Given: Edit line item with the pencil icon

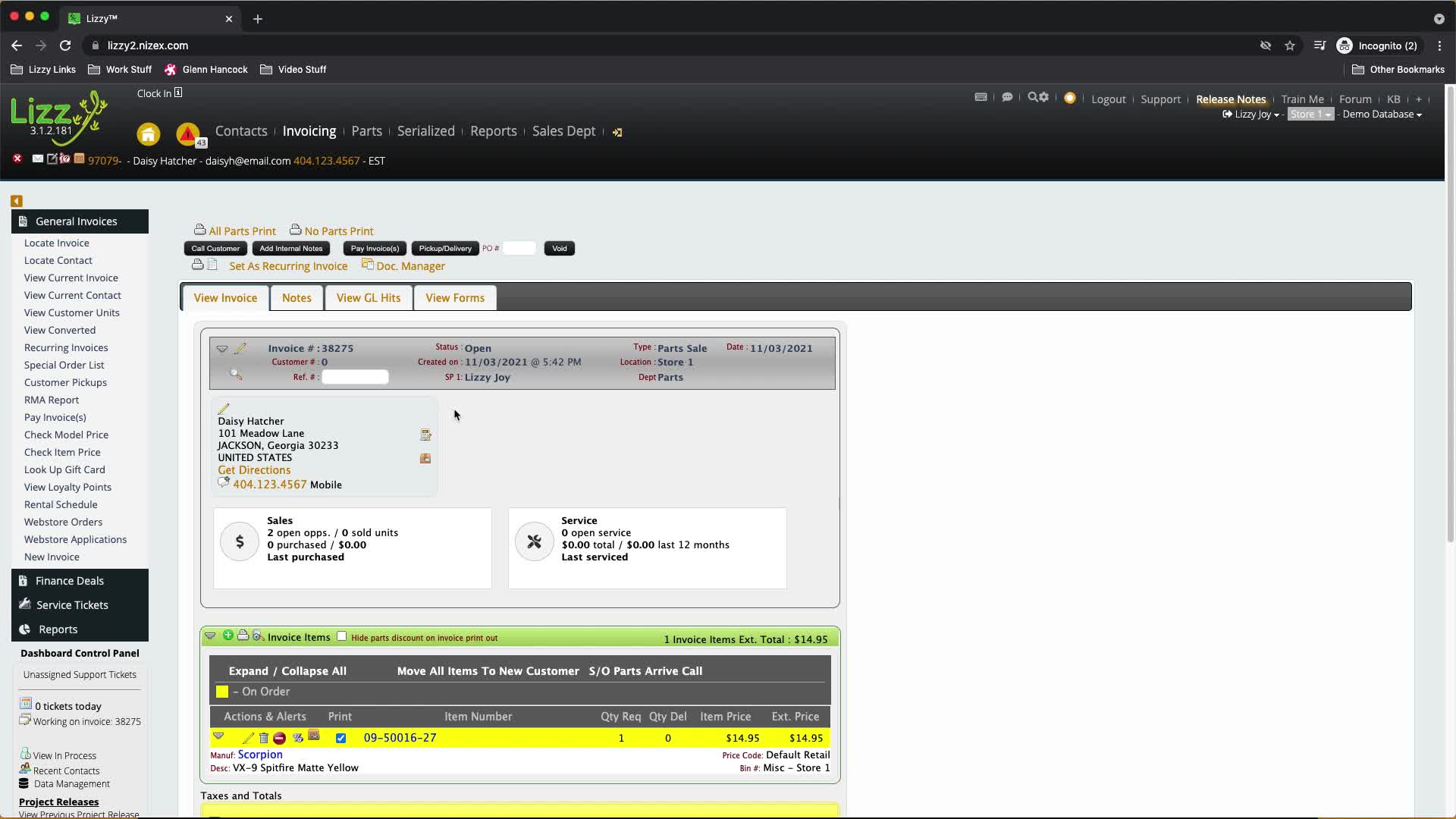Looking at the screenshot, I should pyautogui.click(x=248, y=738).
